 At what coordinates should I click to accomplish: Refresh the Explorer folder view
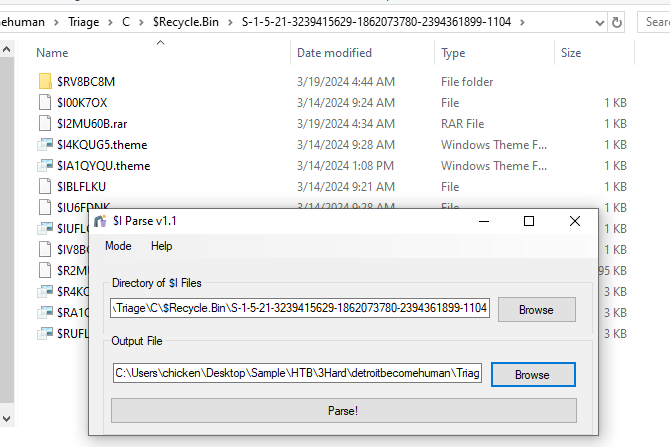click(618, 21)
